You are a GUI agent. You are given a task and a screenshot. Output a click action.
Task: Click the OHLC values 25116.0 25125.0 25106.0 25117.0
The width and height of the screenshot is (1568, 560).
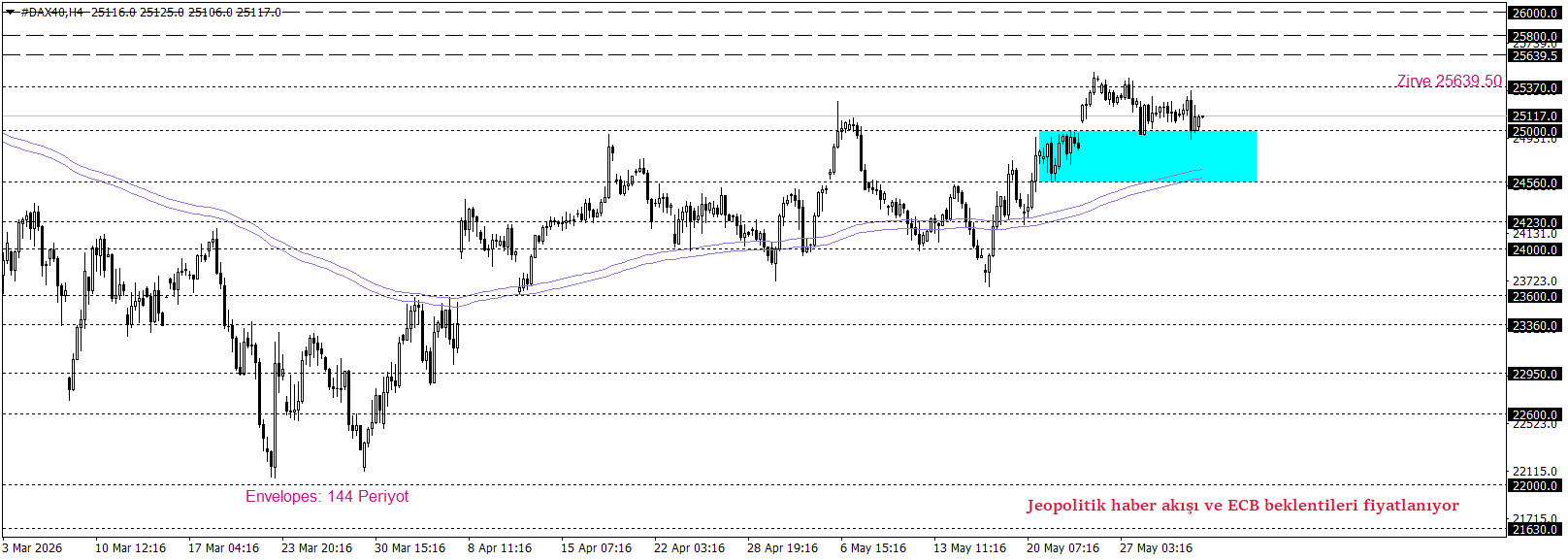[x=186, y=12]
